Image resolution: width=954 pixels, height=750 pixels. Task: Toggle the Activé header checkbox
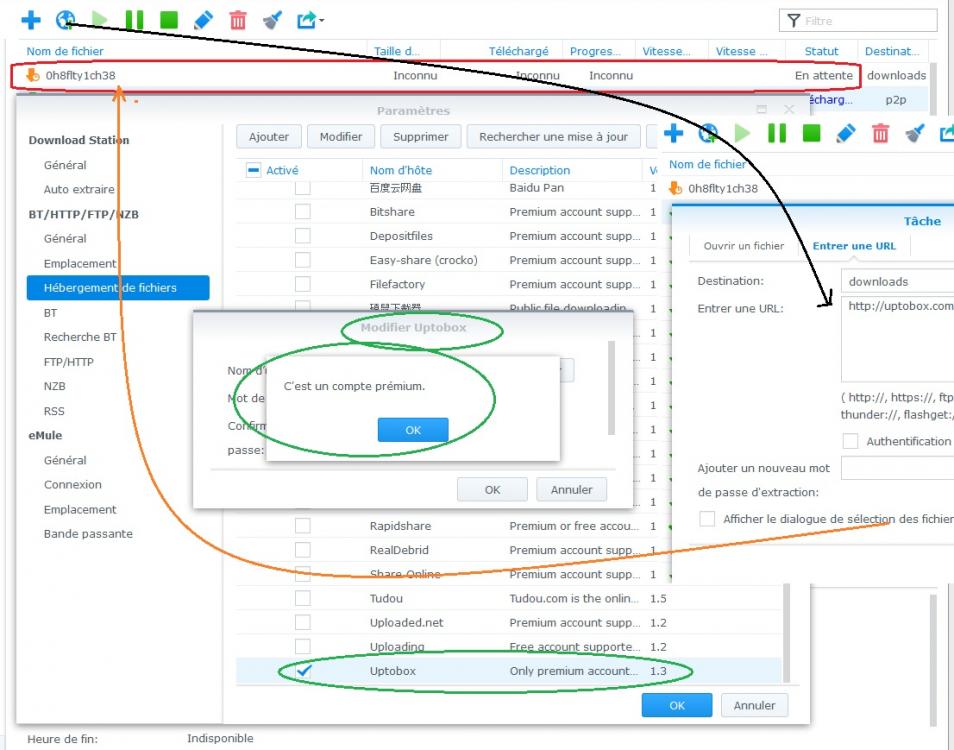point(254,170)
